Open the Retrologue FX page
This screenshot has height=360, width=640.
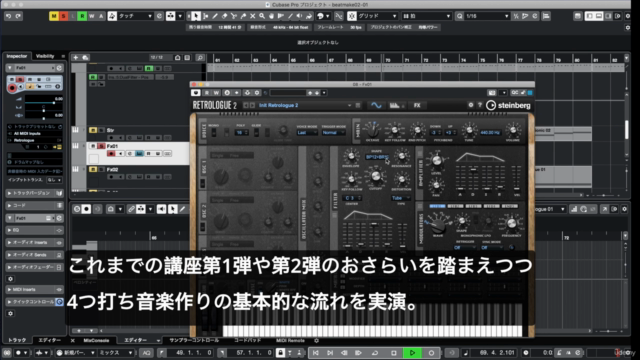(417, 105)
